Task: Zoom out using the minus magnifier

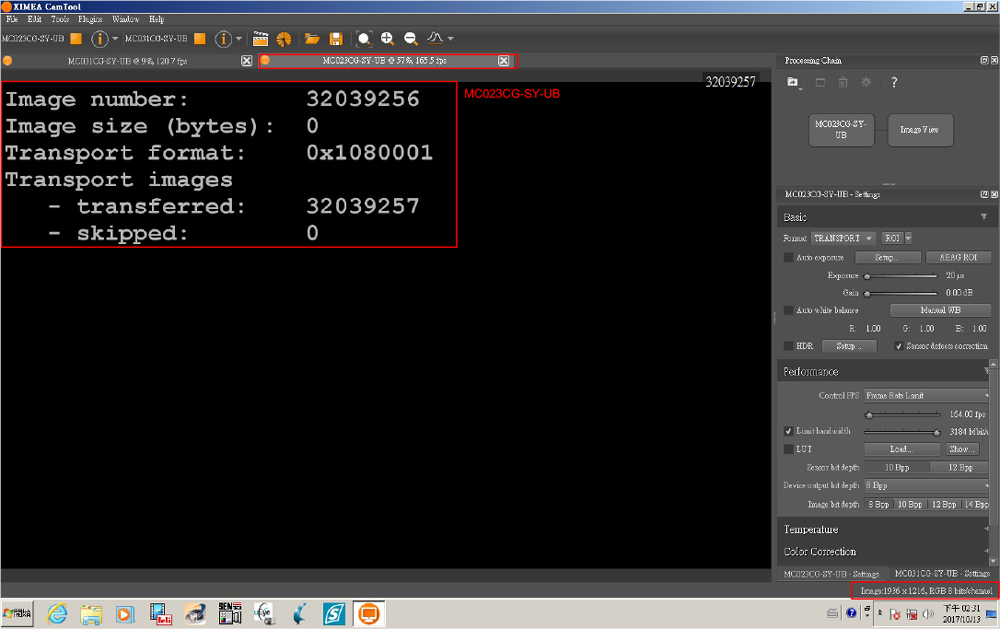Action: (411, 39)
